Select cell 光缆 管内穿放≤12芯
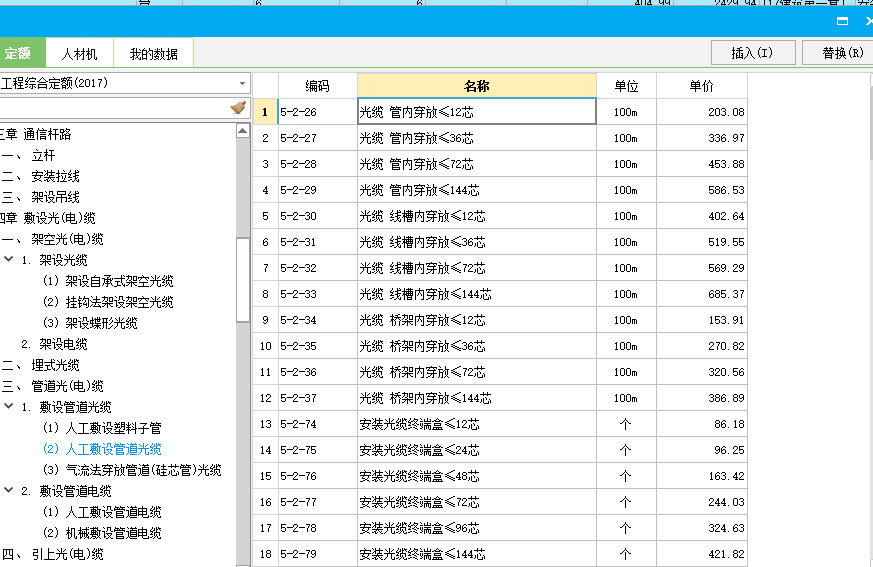 477,111
